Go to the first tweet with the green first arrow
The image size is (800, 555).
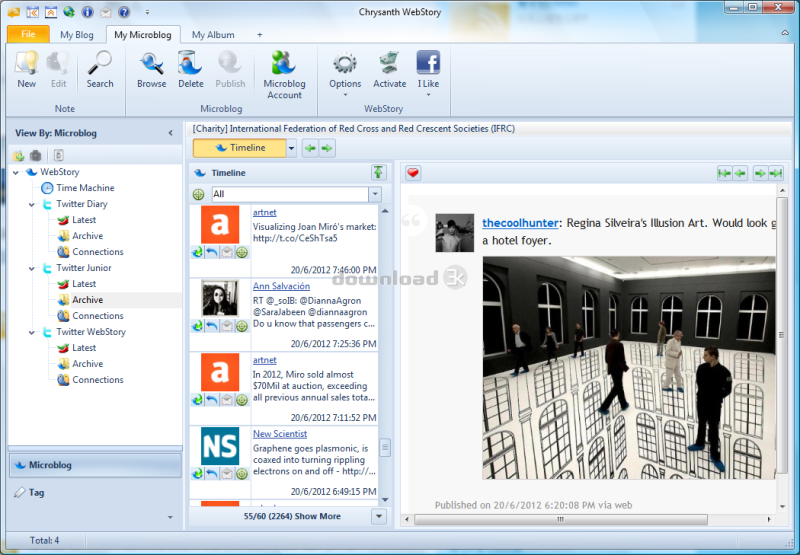[724, 173]
